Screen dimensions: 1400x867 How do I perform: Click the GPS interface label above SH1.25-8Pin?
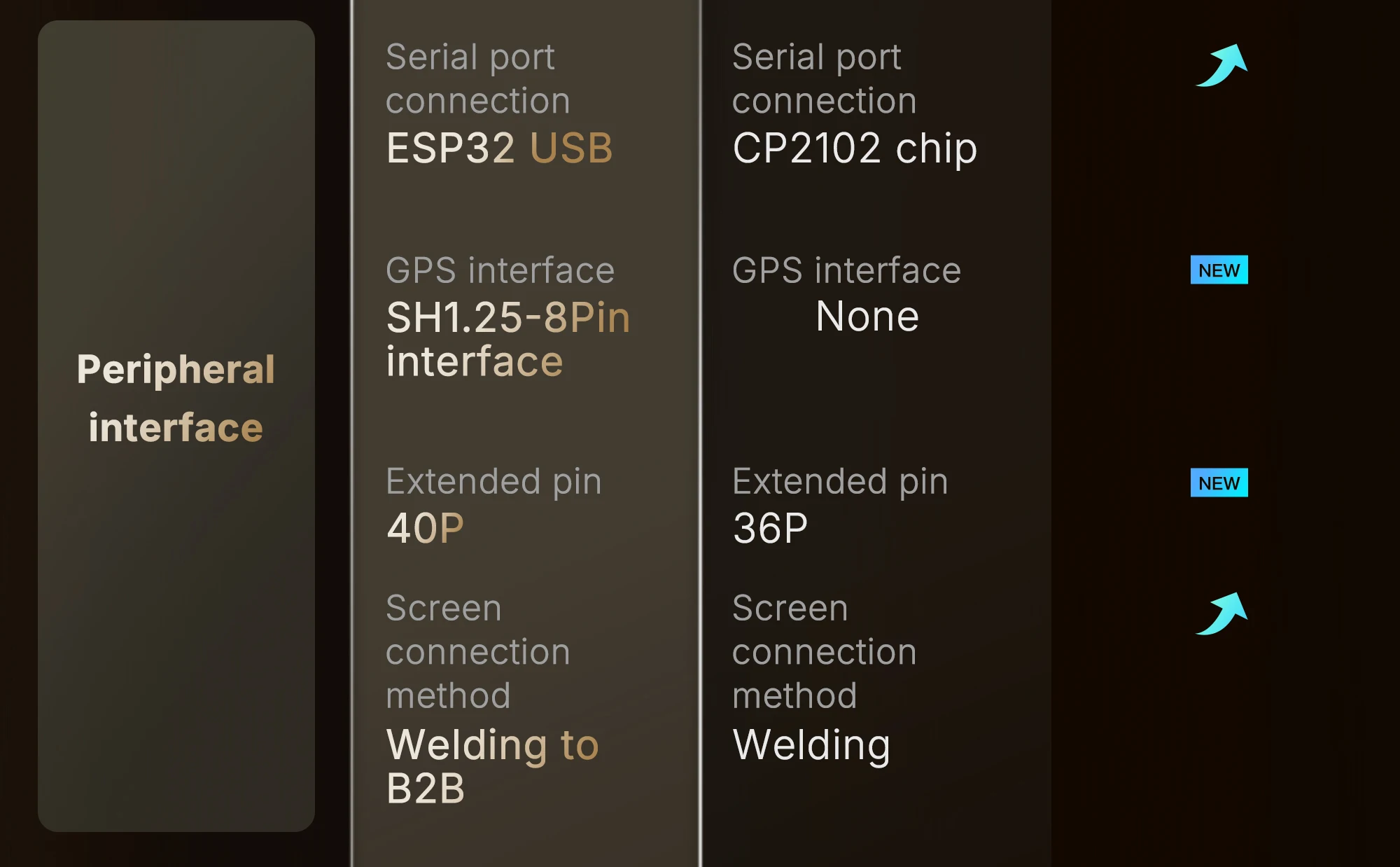tap(500, 271)
